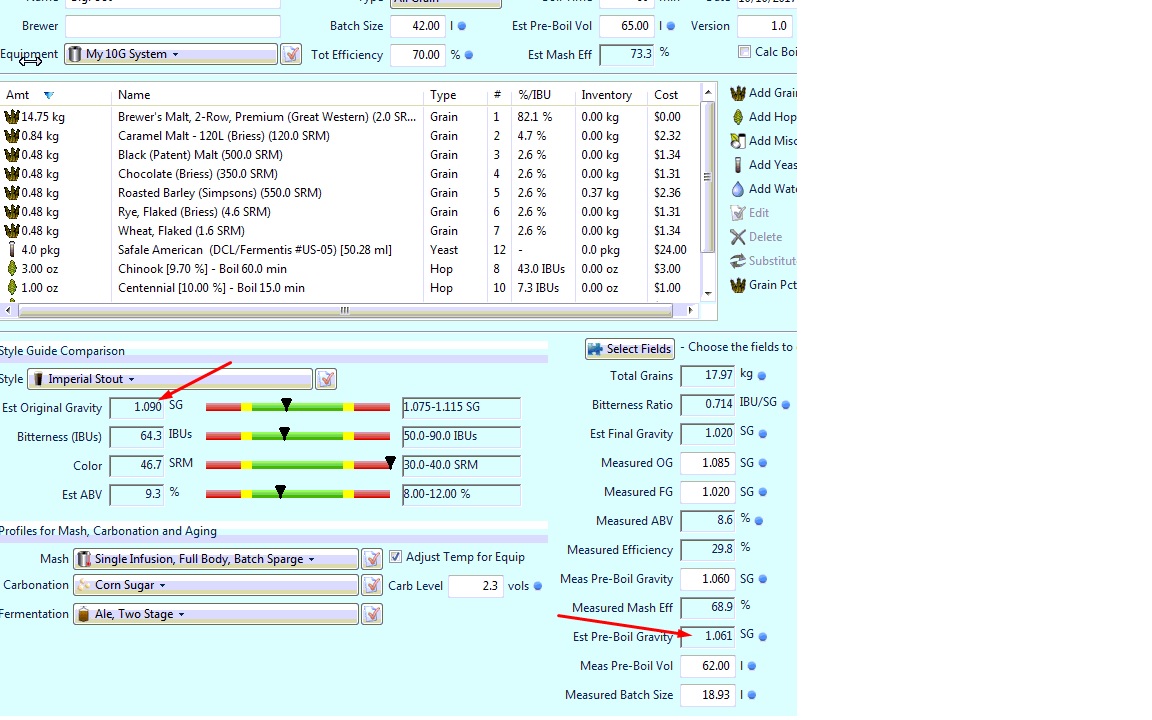Sort ingredients by Cost column header
The height and width of the screenshot is (720, 1152).
coord(666,95)
